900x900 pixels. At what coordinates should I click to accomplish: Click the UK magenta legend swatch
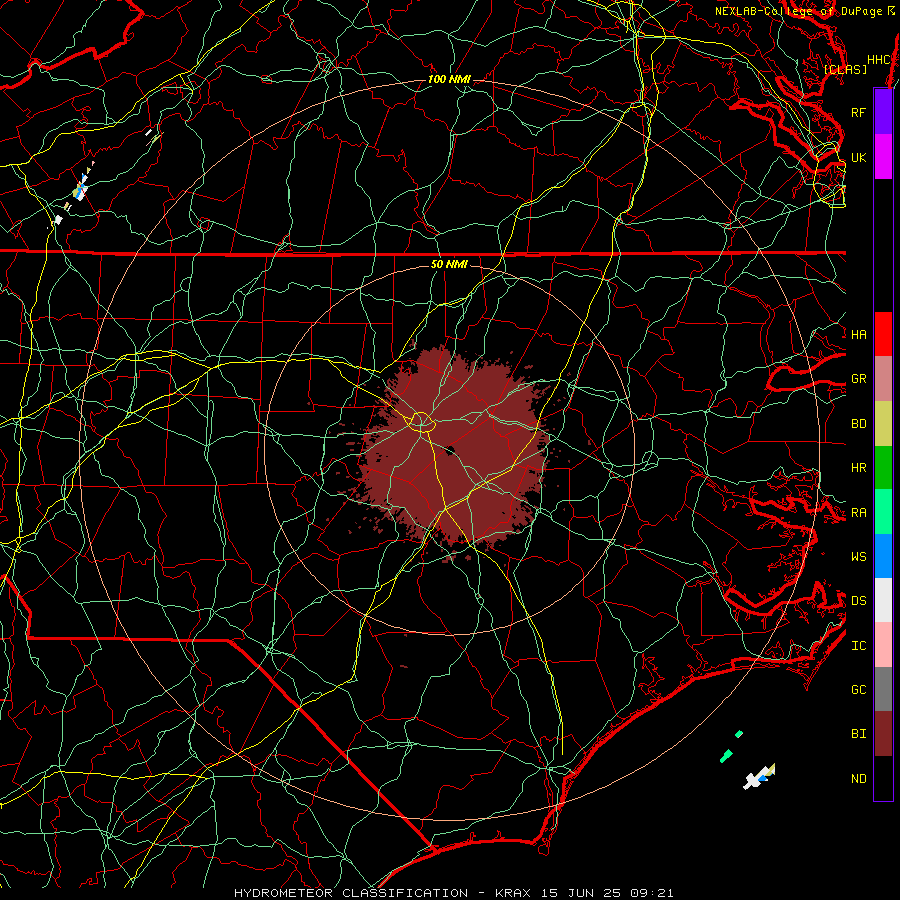tap(883, 157)
